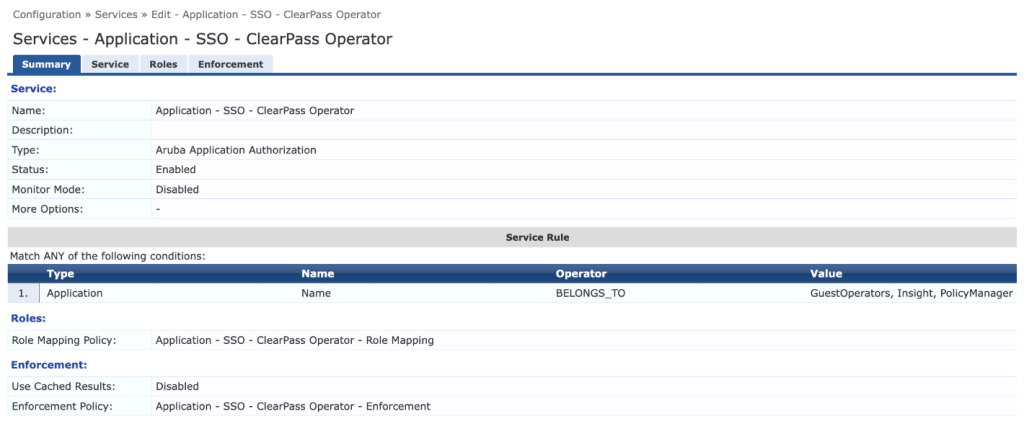Click the Value column header
The width and height of the screenshot is (1024, 424).
coord(826,273)
